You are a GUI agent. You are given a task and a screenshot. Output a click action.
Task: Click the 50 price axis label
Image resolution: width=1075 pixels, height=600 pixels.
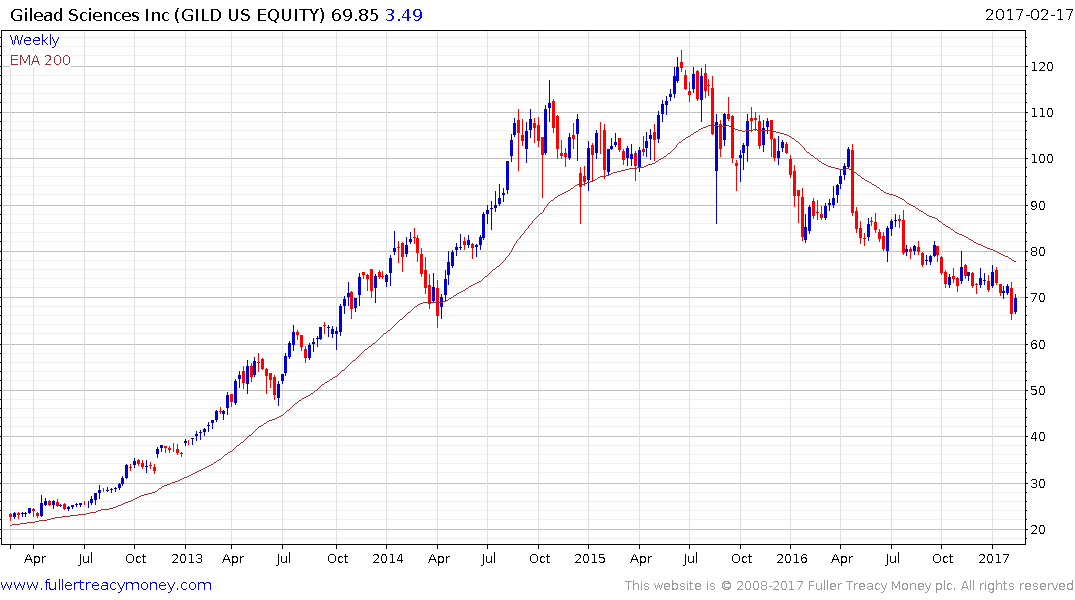1038,390
